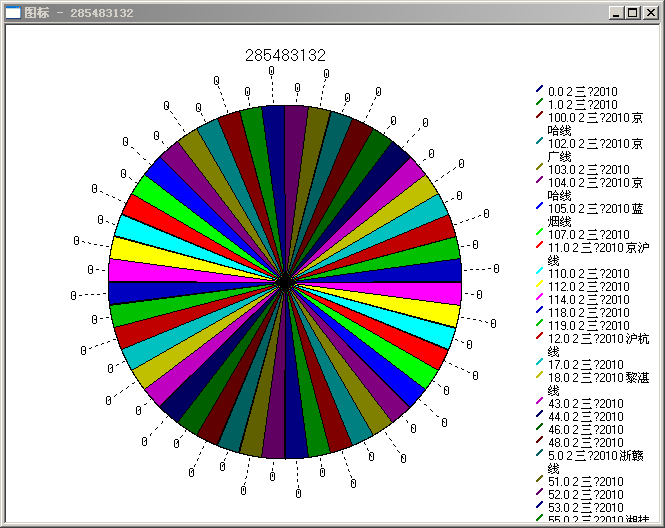665x528 pixels.
Task: Click the bright green marker for legend 107.0
Action: (x=540, y=233)
